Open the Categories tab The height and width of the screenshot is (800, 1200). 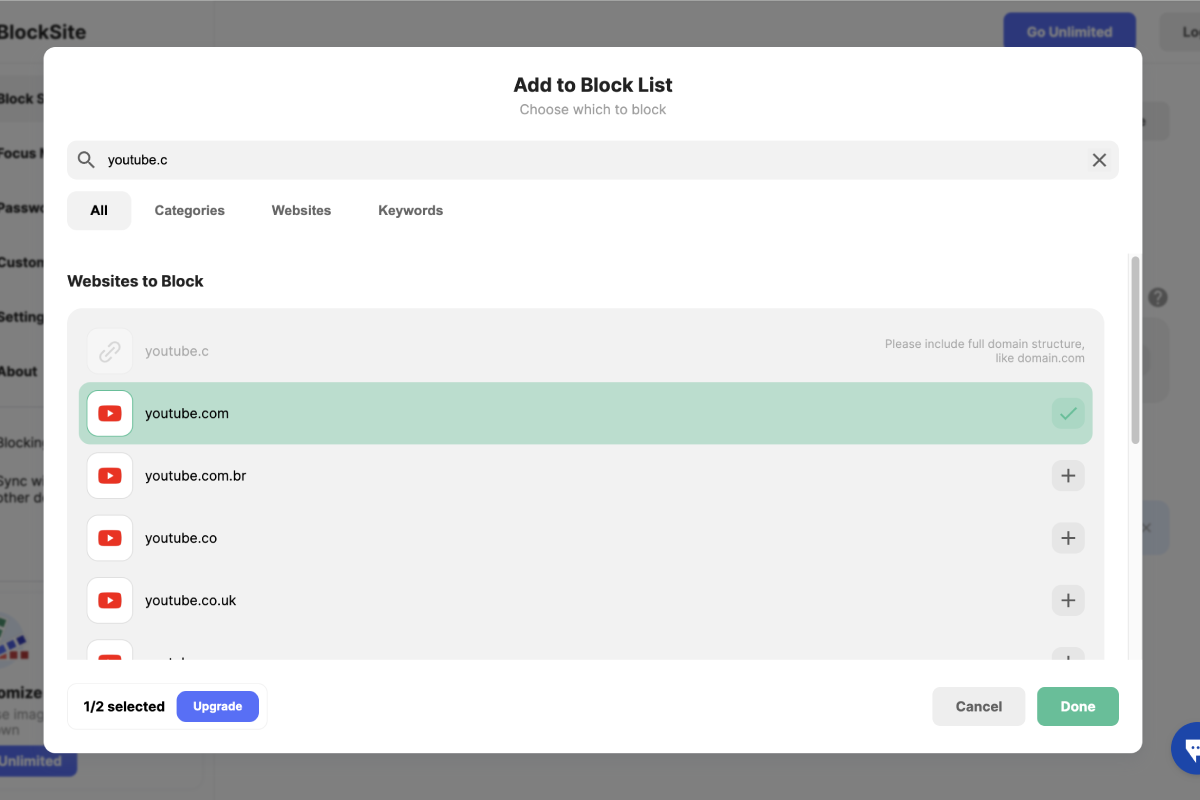pos(189,210)
